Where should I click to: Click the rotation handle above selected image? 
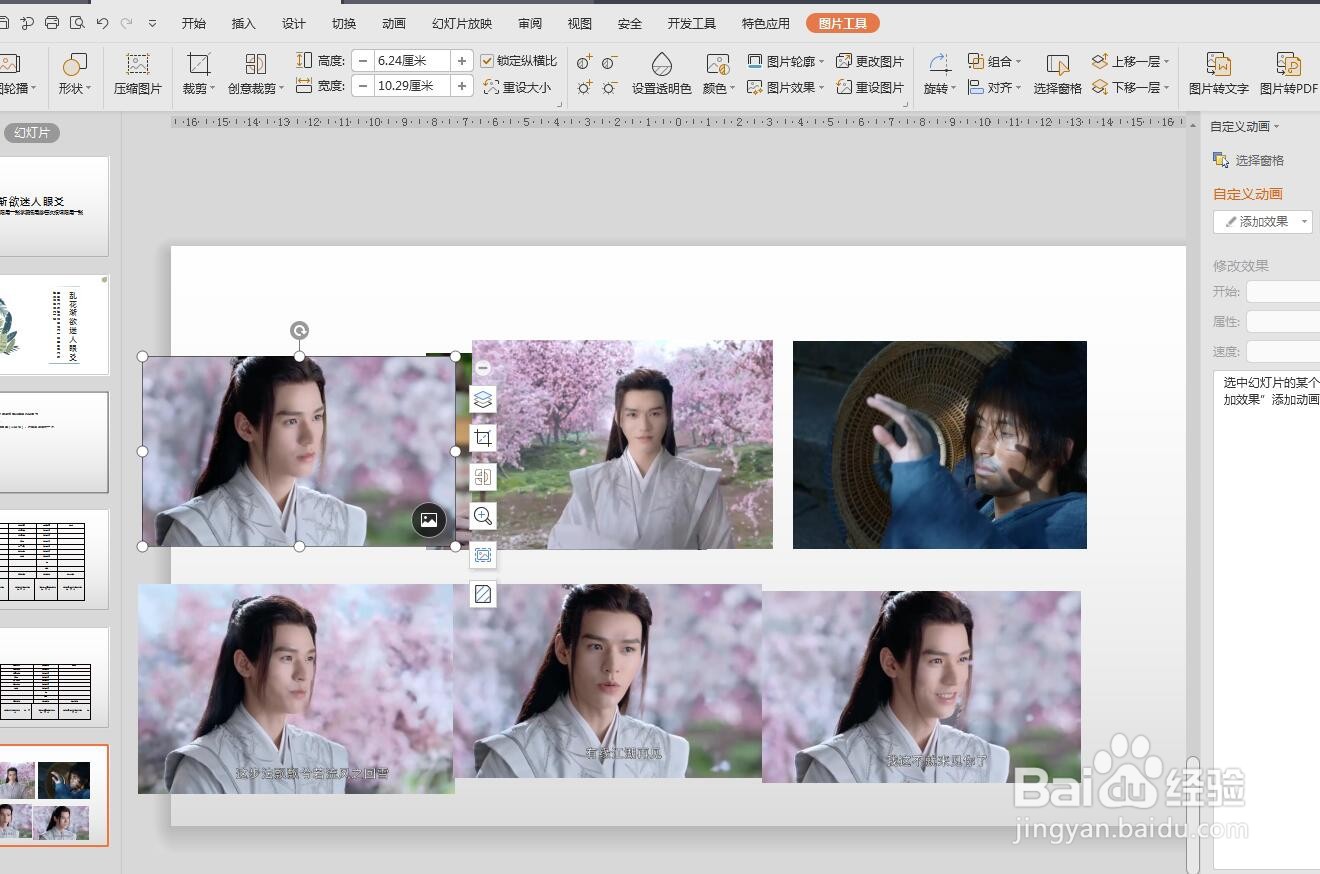click(299, 330)
